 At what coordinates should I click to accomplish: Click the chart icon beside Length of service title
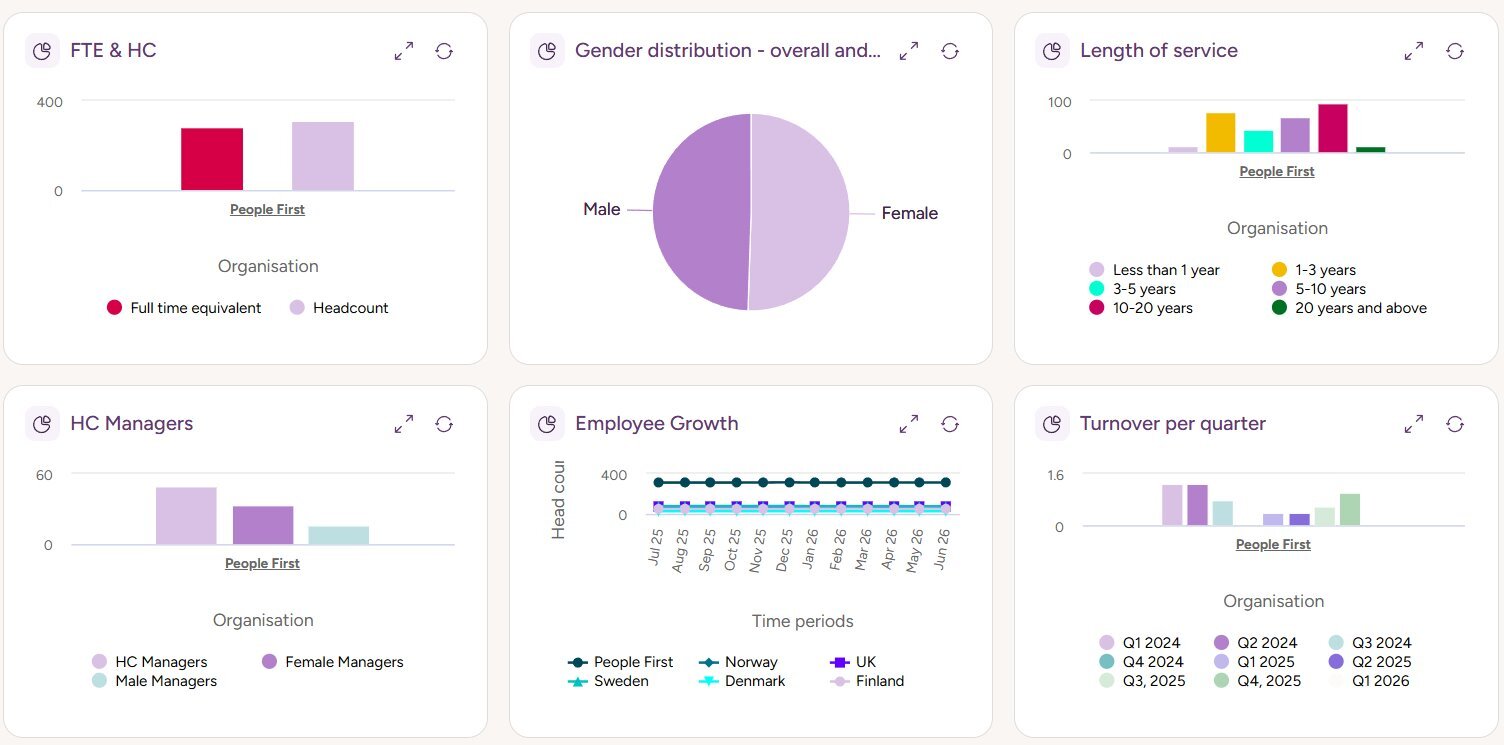tap(1052, 51)
